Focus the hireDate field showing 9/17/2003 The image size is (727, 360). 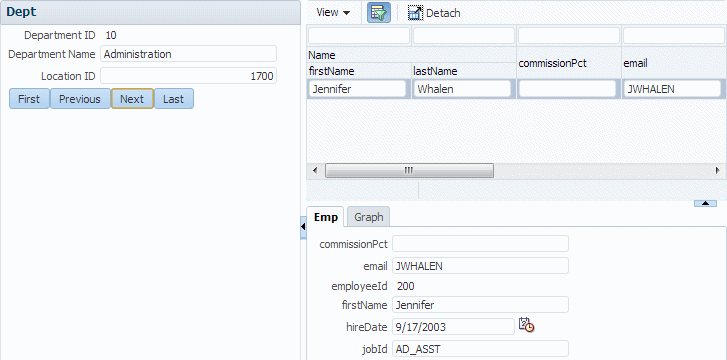[453, 327]
